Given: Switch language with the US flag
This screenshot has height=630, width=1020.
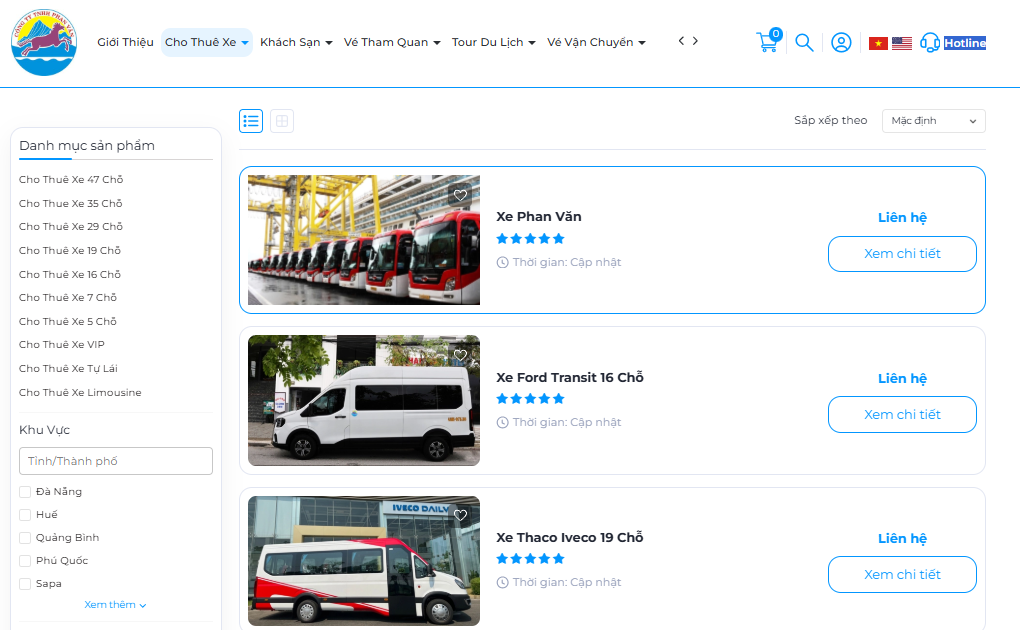Looking at the screenshot, I should coord(902,44).
